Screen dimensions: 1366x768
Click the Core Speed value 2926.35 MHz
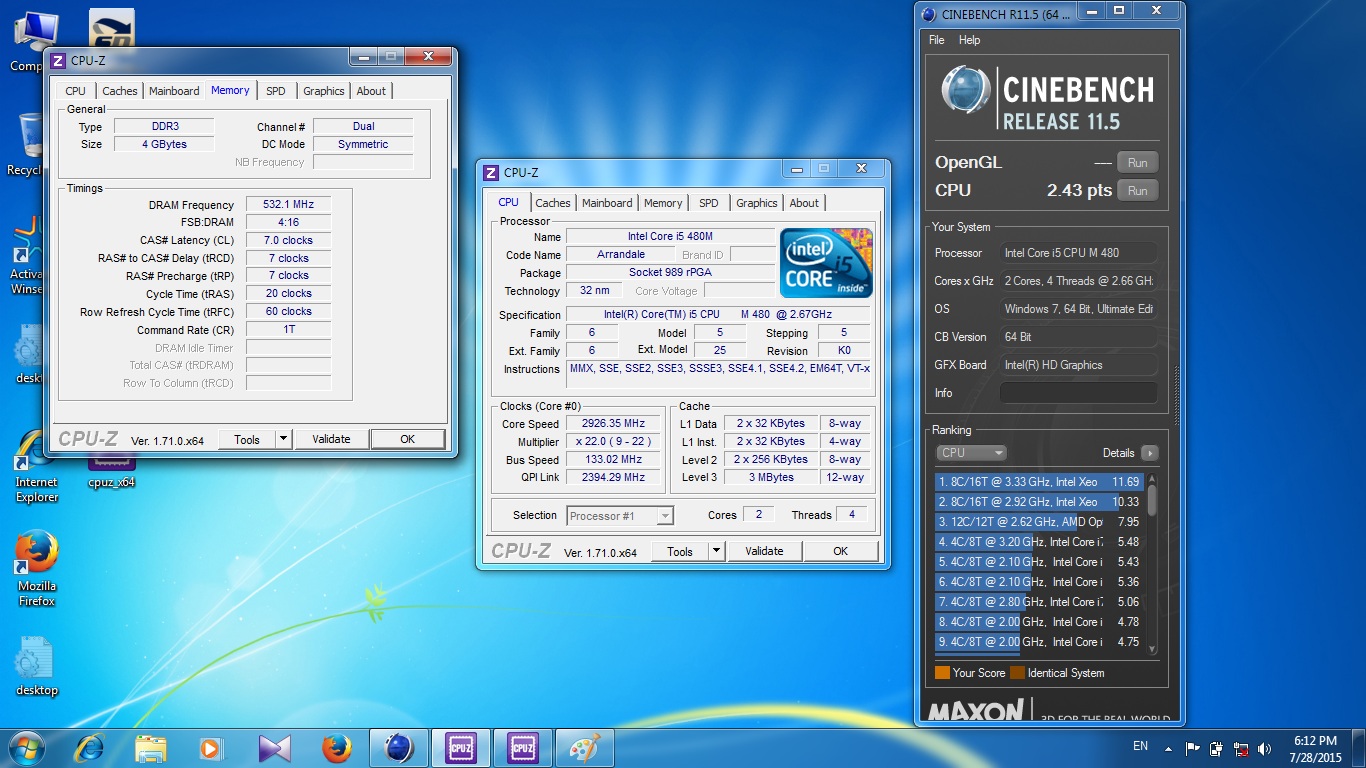[x=613, y=423]
